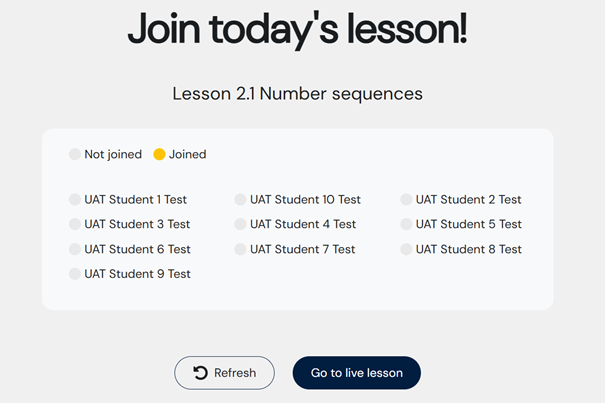Click the grey Not joined legend dot
This screenshot has height=403, width=605.
point(75,154)
